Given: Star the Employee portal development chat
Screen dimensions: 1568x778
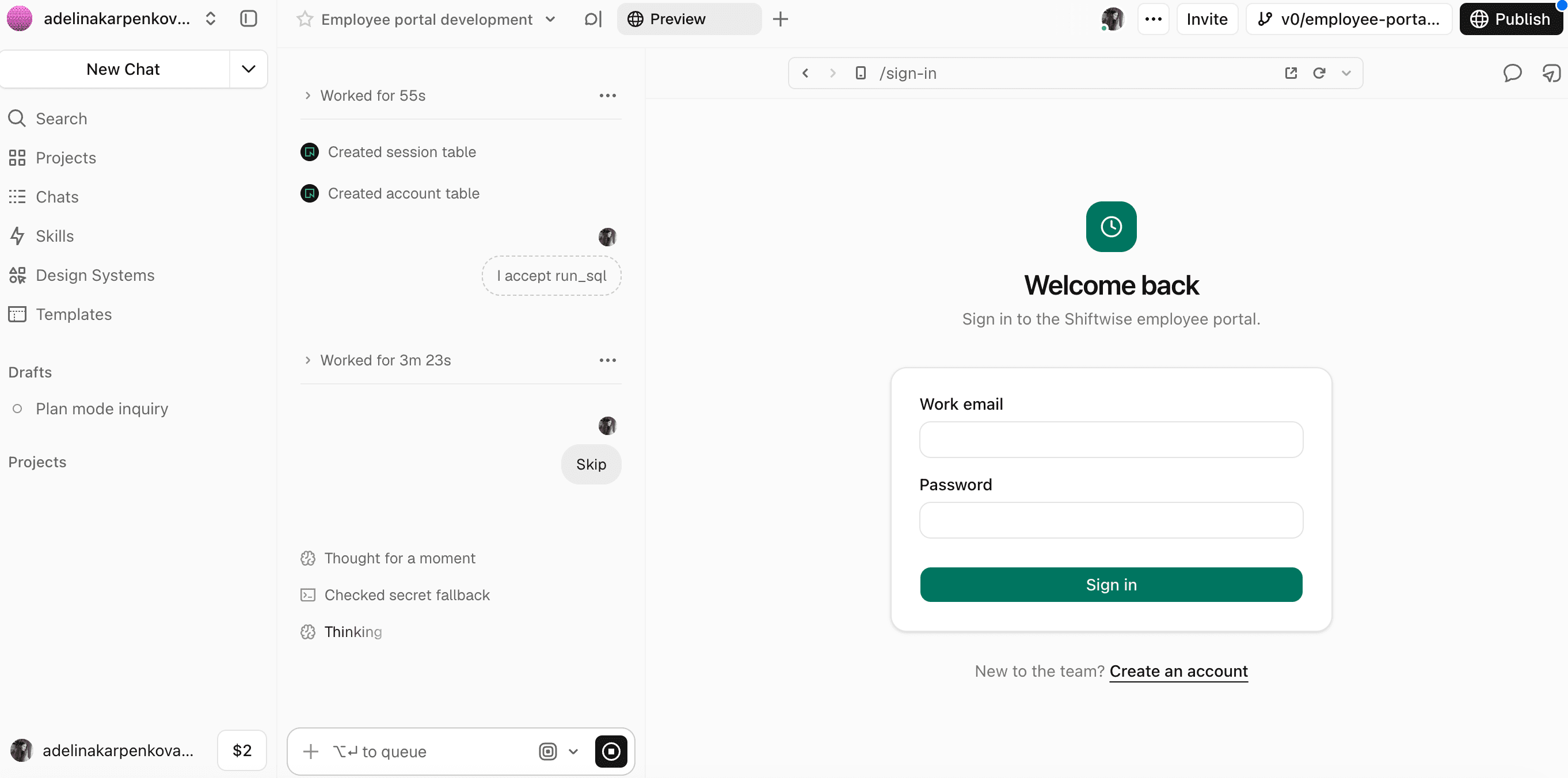Looking at the screenshot, I should coord(305,20).
